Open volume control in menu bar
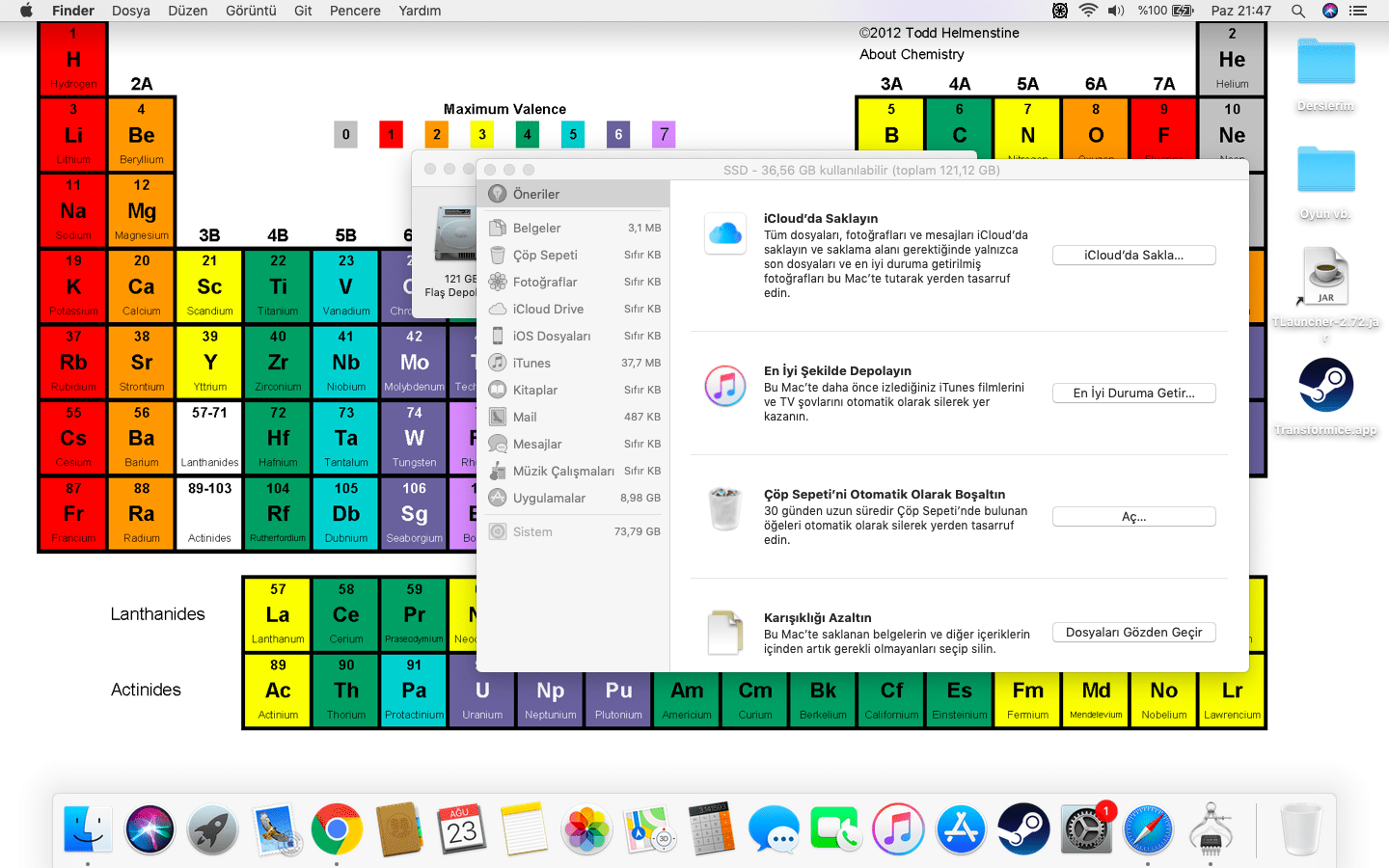Image resolution: width=1389 pixels, height=868 pixels. coord(1116,11)
